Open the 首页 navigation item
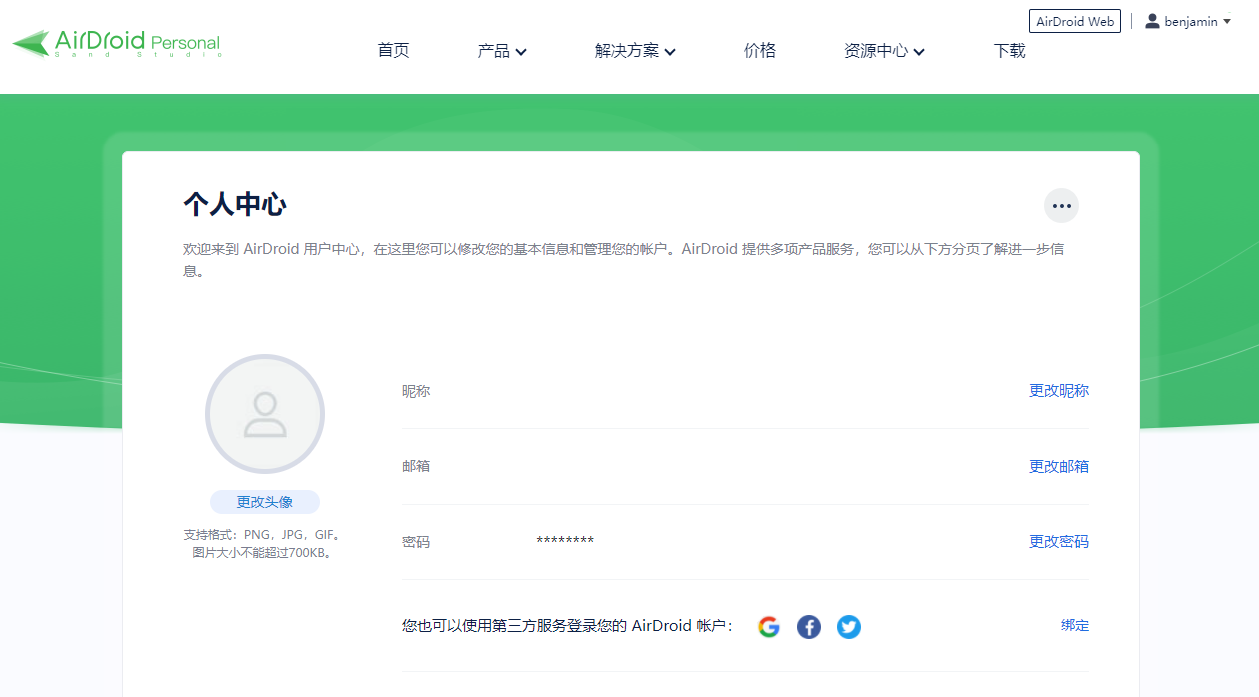 pyautogui.click(x=393, y=51)
